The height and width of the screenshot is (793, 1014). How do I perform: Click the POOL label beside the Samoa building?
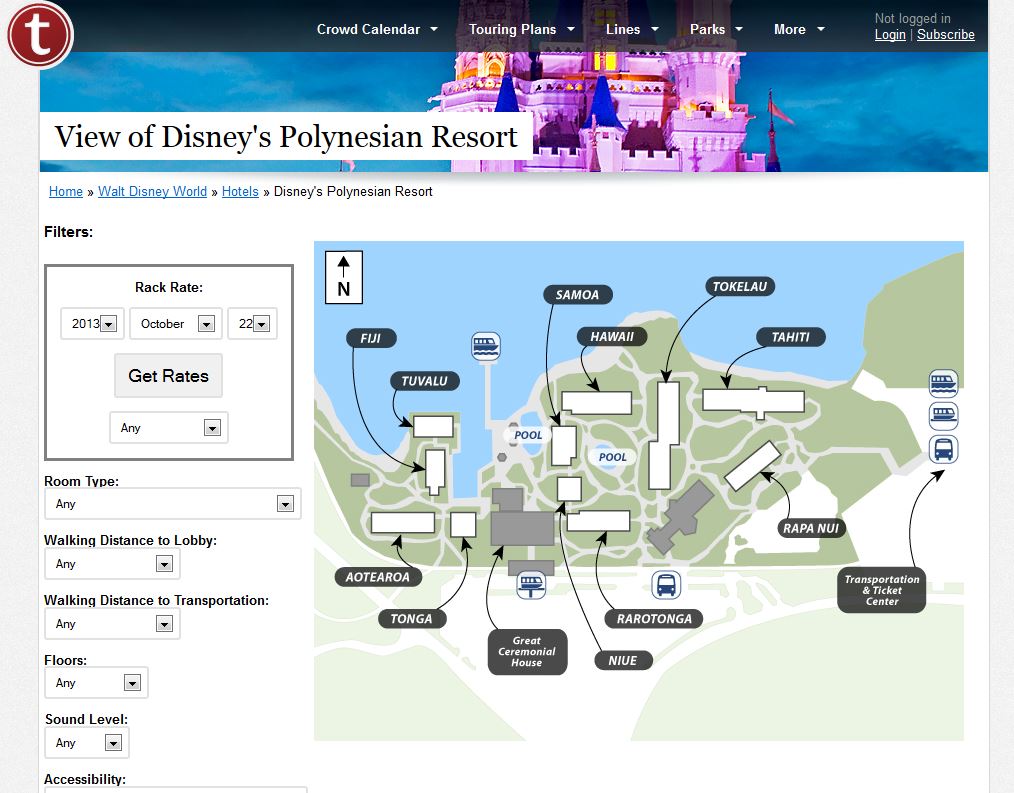pos(528,435)
